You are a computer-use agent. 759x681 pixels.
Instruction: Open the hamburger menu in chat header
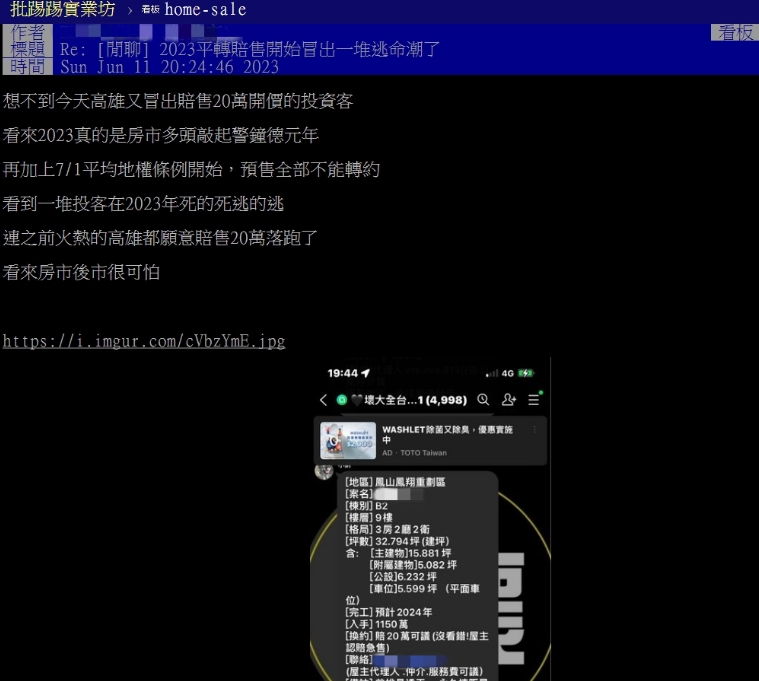coord(533,400)
